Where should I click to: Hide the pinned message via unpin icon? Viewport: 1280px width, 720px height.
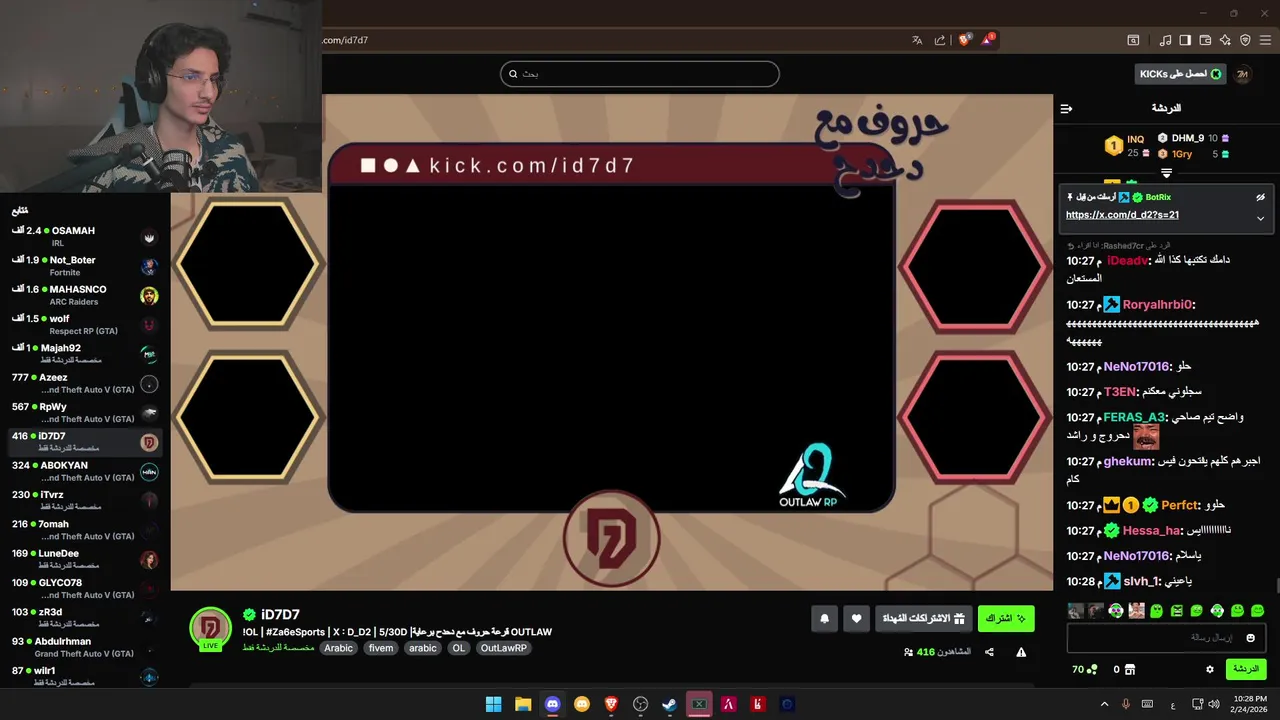1260,198
